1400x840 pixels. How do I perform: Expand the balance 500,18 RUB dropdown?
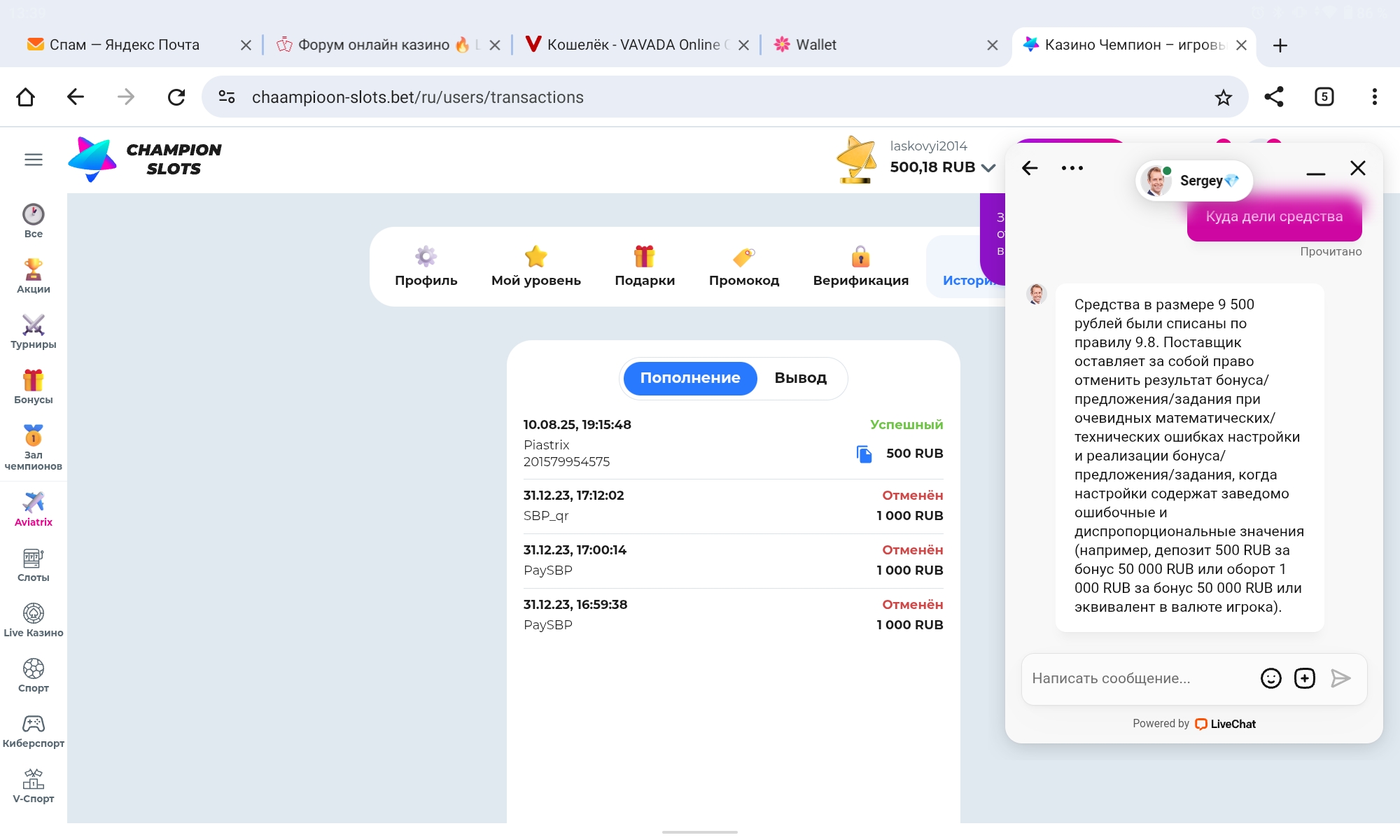click(988, 167)
